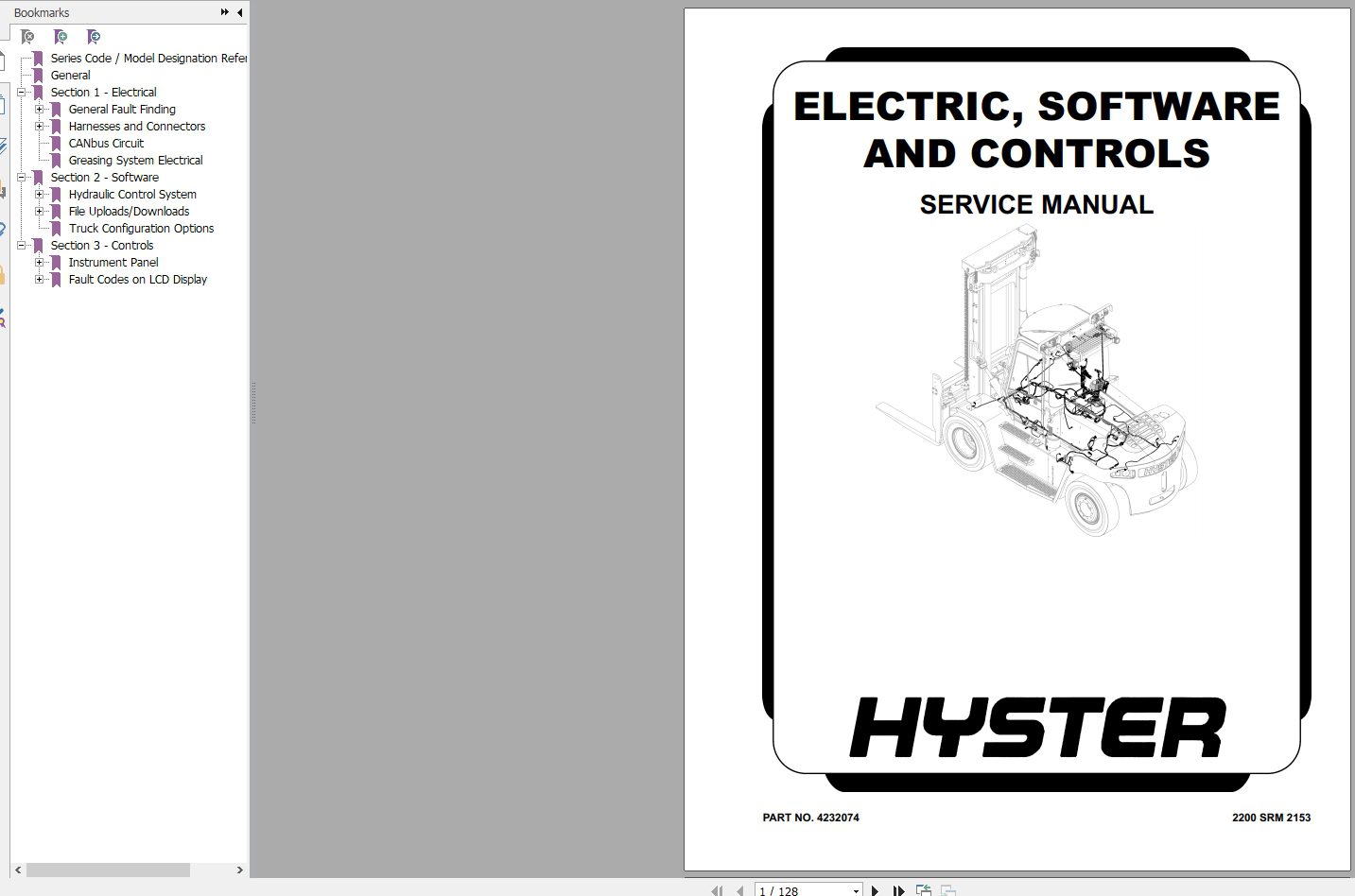Screen dimensions: 1355x896
Task: Expand Instrument Panel bookmark
Action: (x=39, y=263)
